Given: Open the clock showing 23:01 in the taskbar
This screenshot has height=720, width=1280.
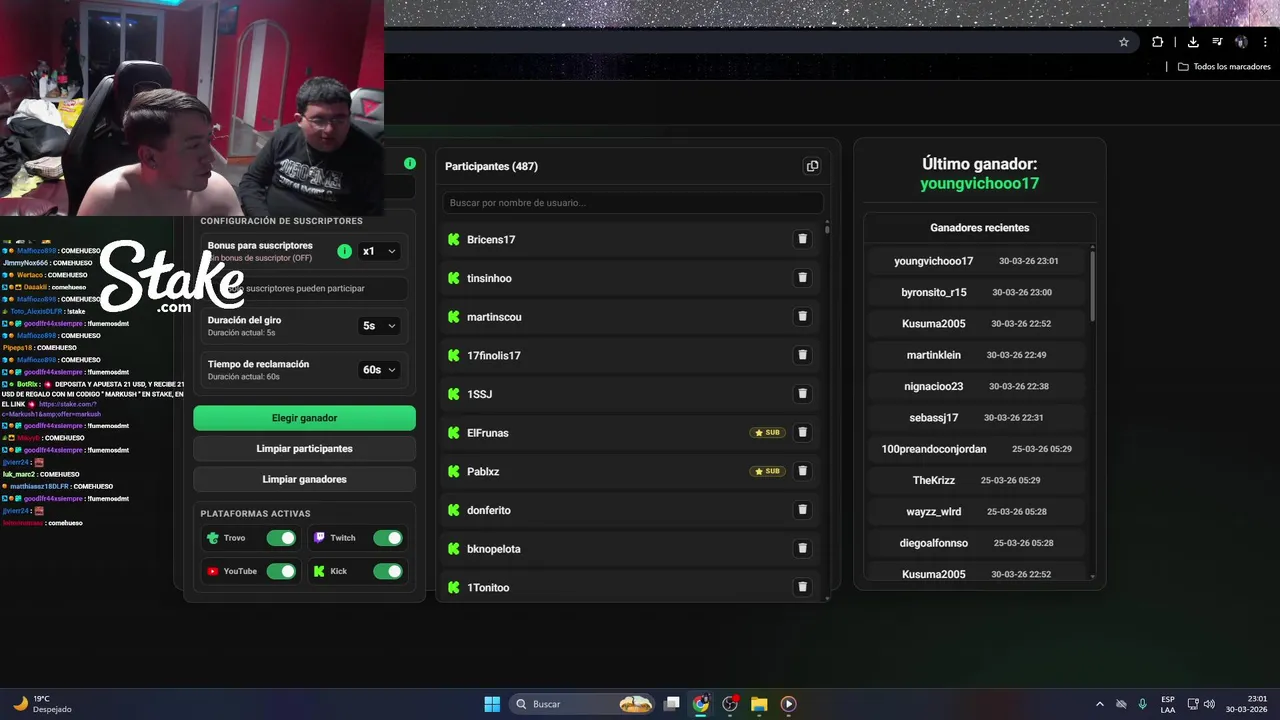Looking at the screenshot, I should point(1248,704).
